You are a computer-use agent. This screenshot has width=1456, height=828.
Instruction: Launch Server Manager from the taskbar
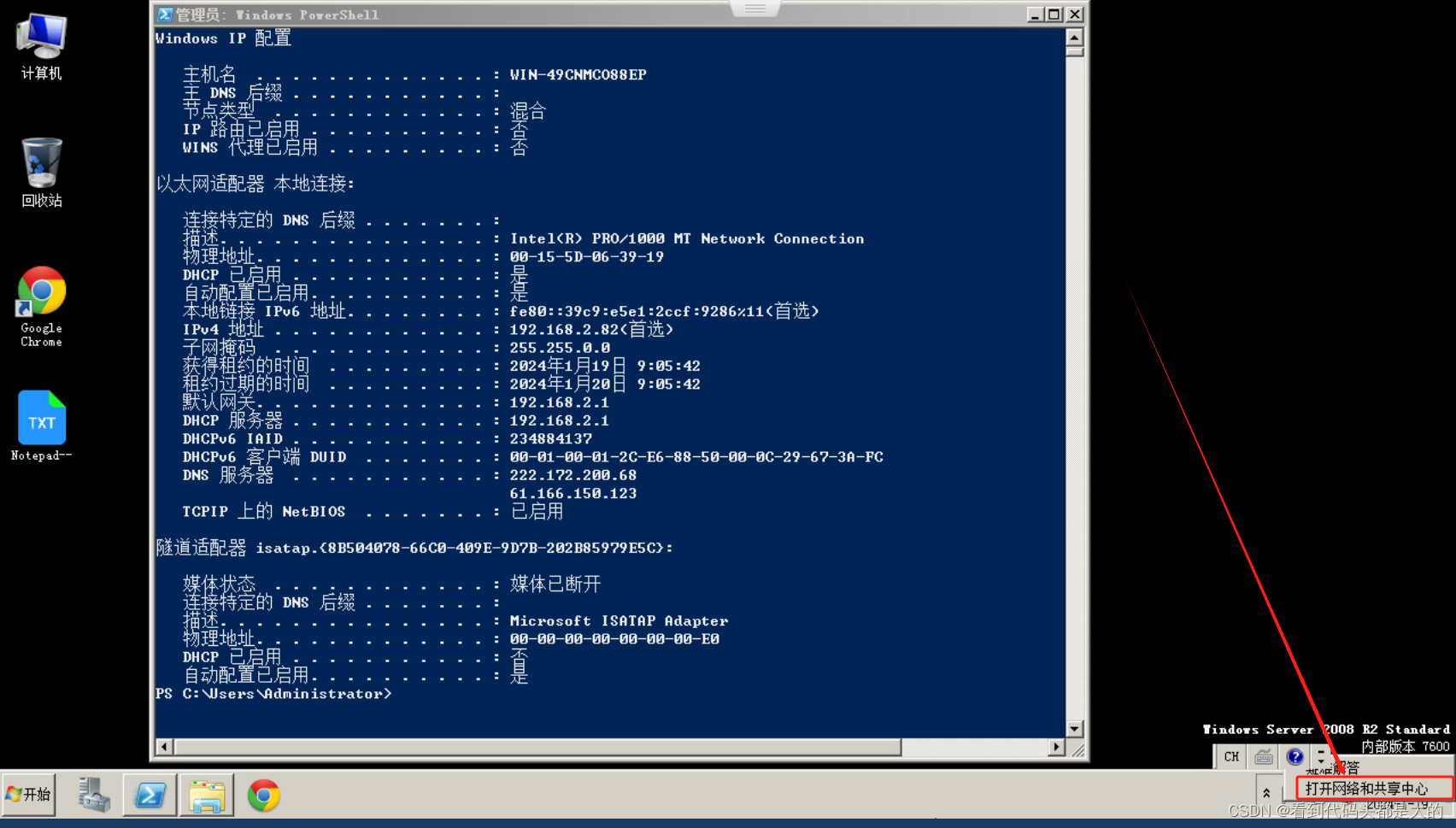coord(95,795)
